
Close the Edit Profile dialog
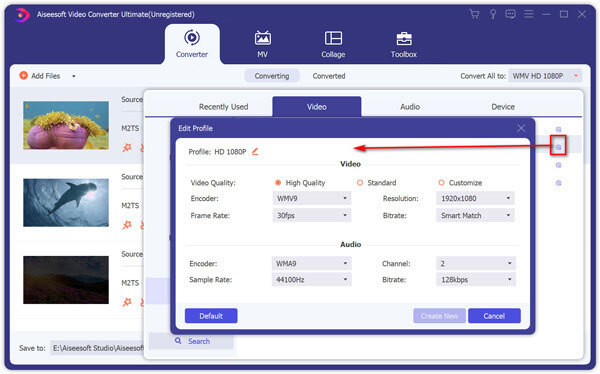pos(521,128)
